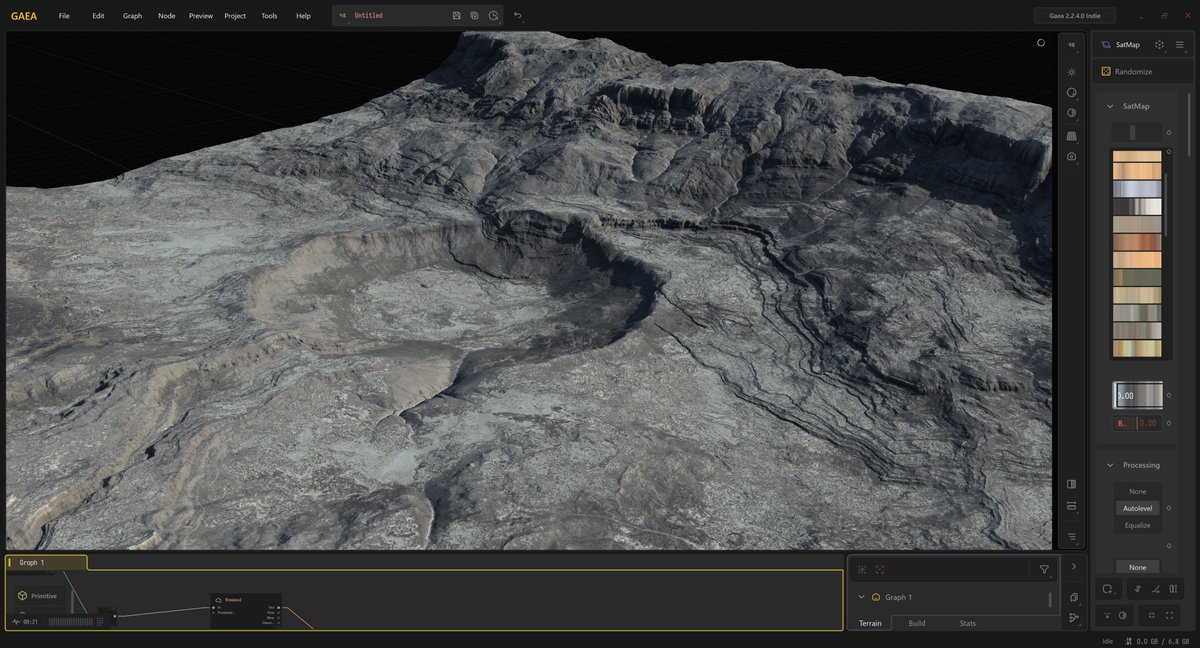This screenshot has height=648, width=1200.
Task: Click the grid plane icon in viewport toolbar
Action: 1071,135
